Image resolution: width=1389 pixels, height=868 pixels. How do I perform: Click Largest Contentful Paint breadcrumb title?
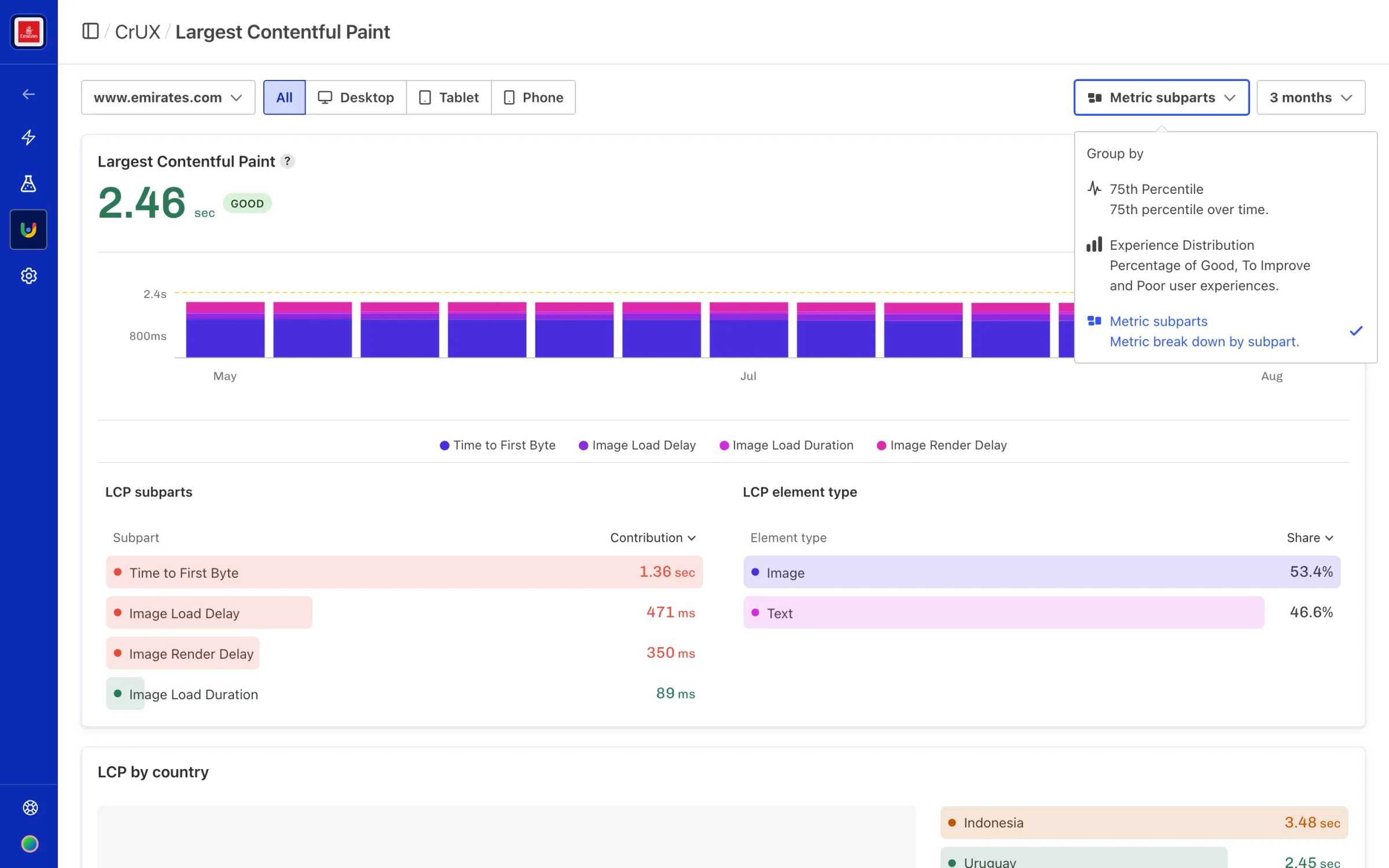(x=282, y=32)
